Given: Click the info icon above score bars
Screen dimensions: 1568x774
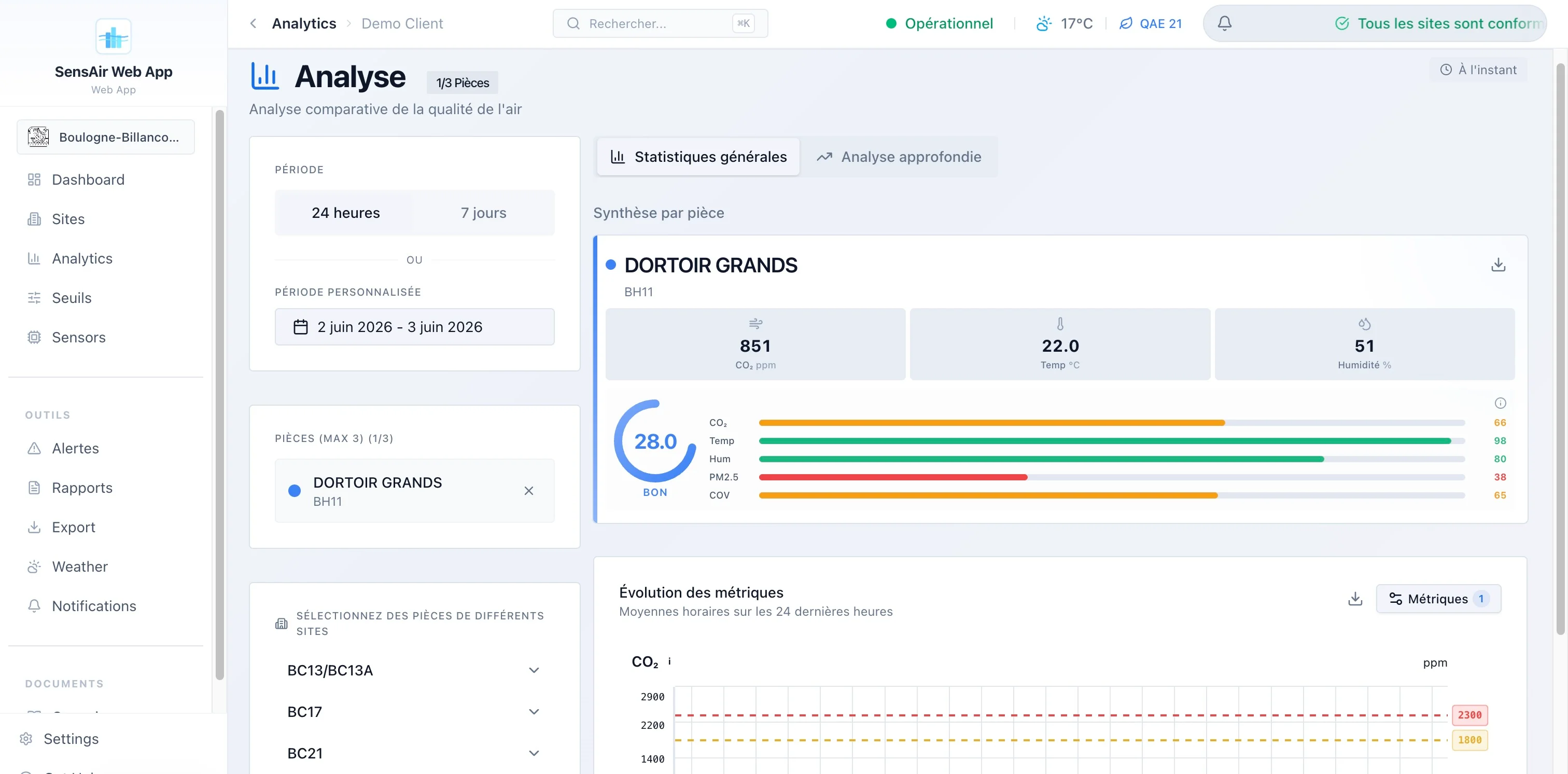Looking at the screenshot, I should (1501, 403).
